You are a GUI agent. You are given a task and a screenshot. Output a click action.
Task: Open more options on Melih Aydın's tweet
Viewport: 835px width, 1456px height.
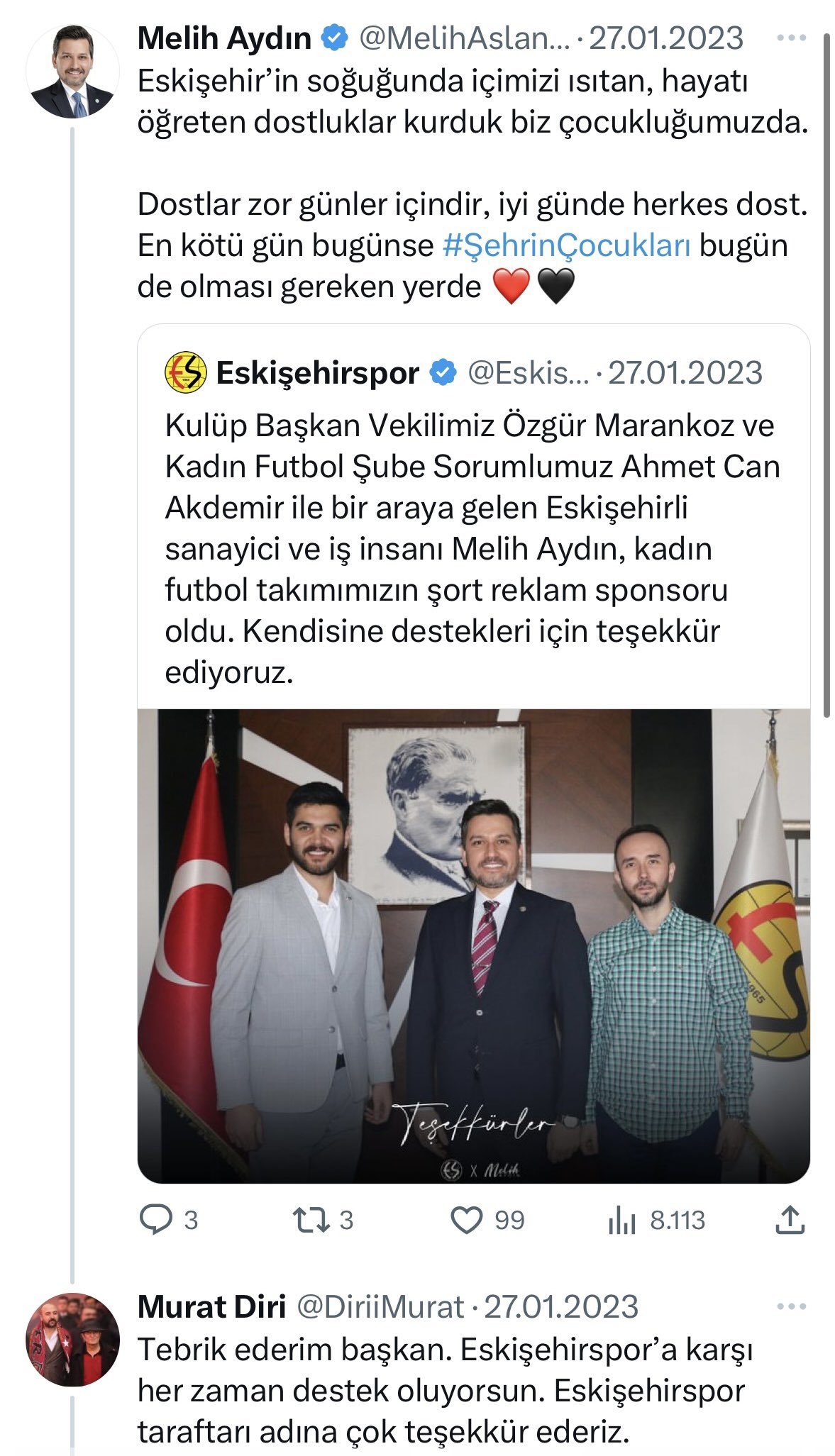792,38
